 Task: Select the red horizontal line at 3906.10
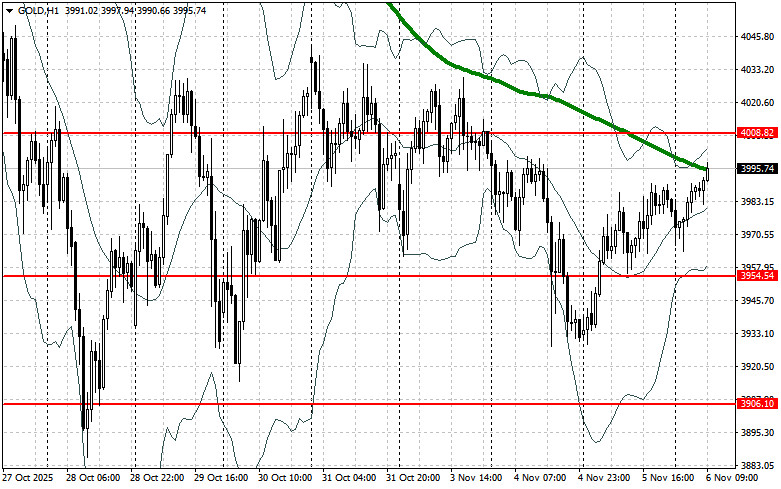[300, 404]
